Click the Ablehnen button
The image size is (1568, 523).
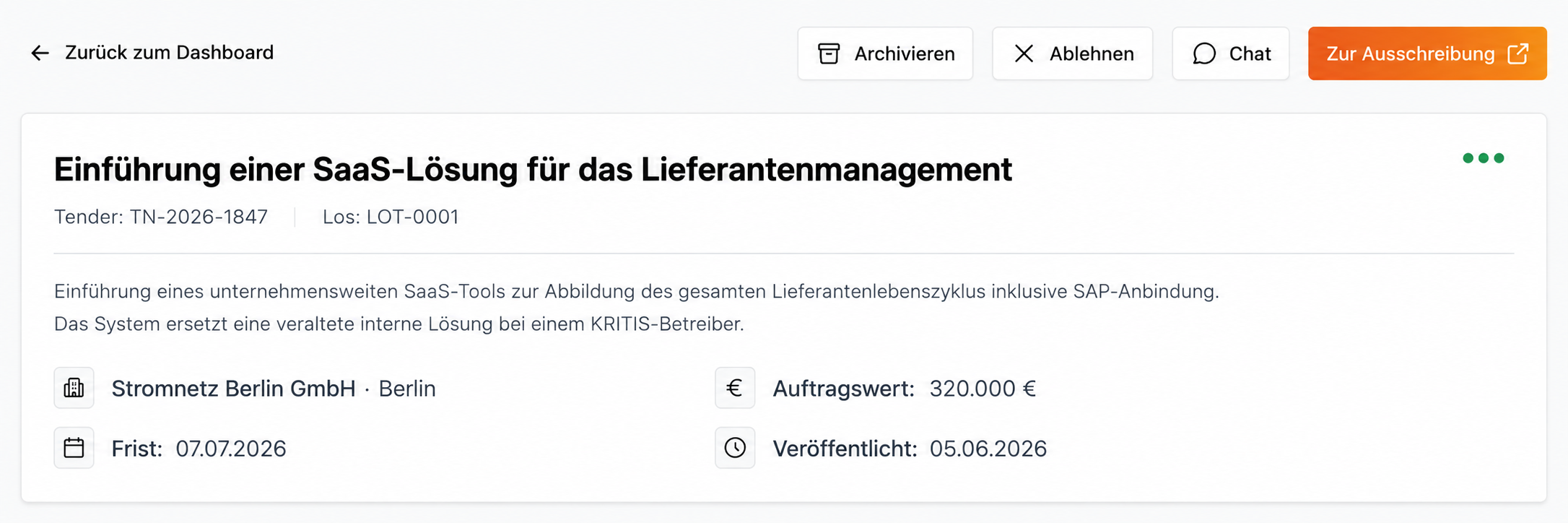click(1072, 53)
